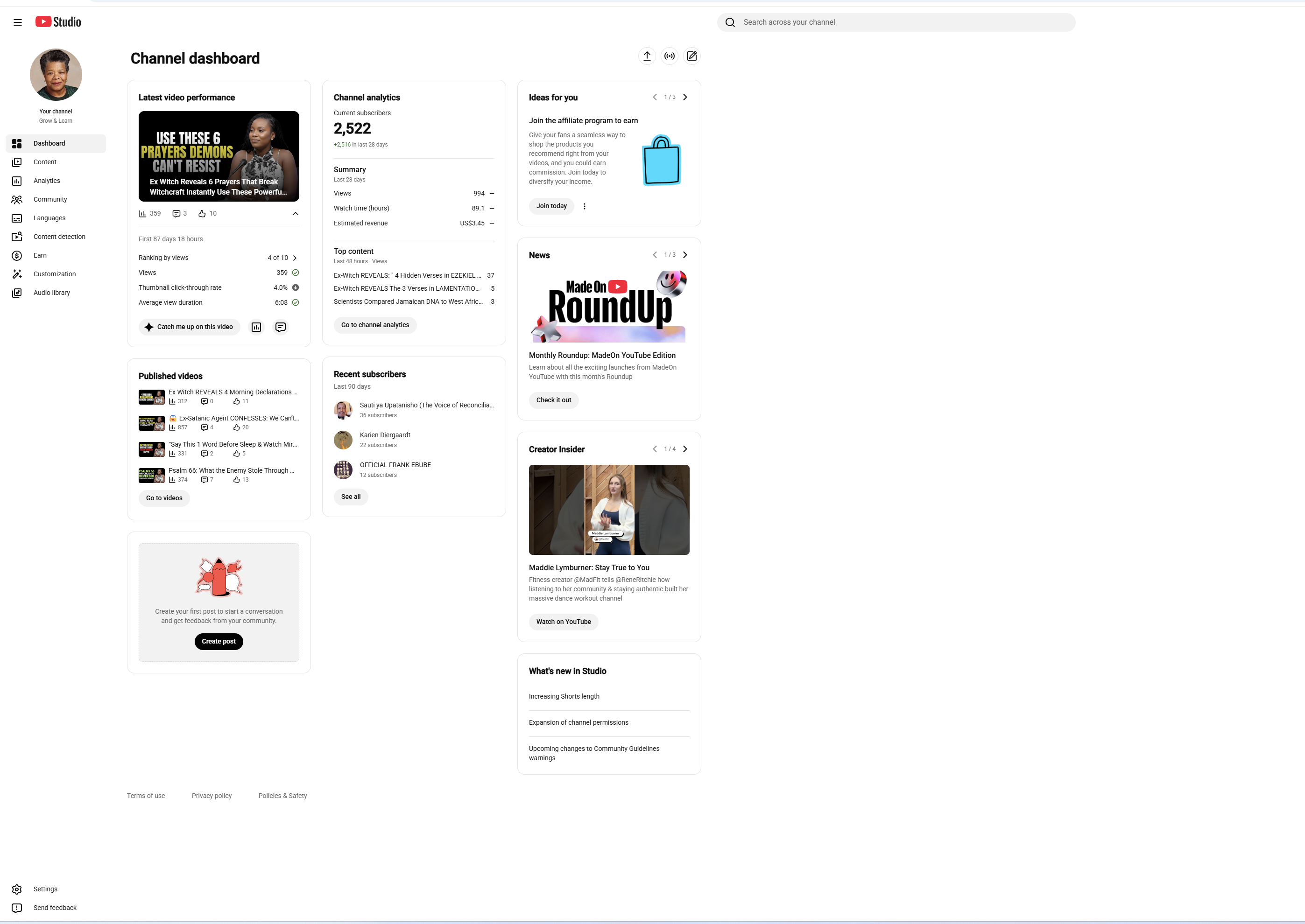Open comments icon beside Catch me up
Screen dimensions: 1305x924
(281, 327)
